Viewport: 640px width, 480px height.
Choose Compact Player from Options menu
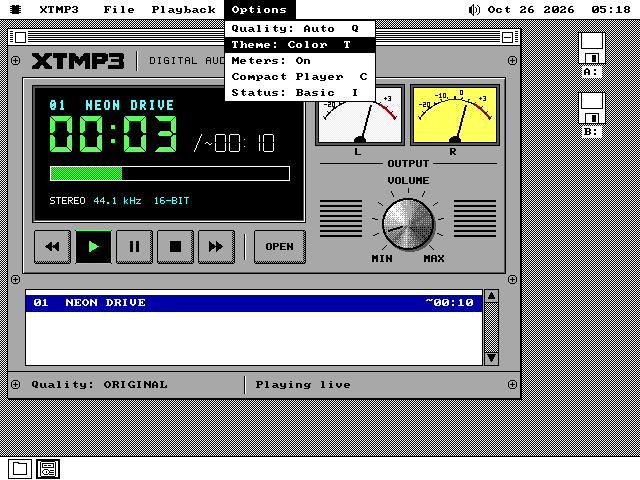coord(300,76)
